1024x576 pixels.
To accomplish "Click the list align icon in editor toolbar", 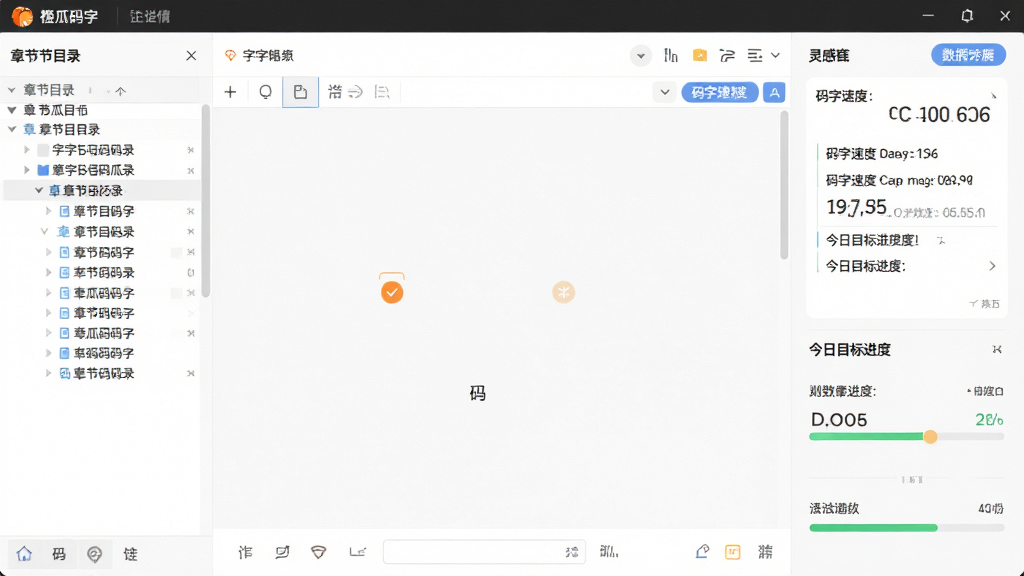I will click(x=382, y=92).
